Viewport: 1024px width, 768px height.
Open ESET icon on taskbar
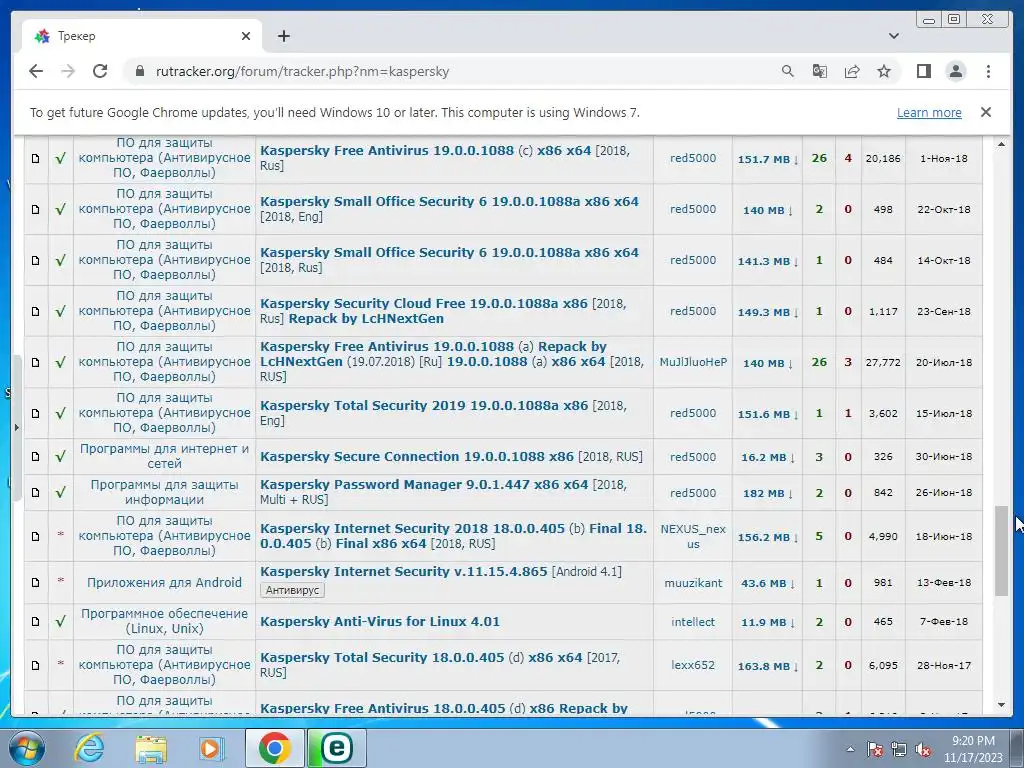coord(336,748)
